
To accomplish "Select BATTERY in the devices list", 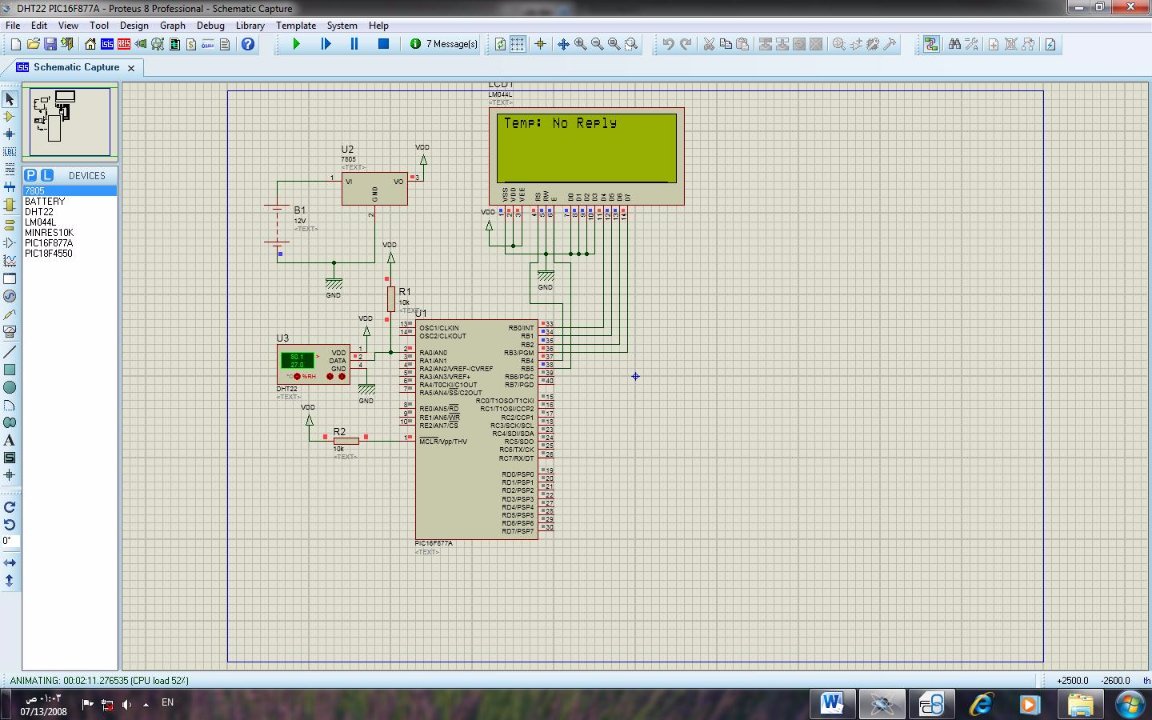I will point(70,201).
